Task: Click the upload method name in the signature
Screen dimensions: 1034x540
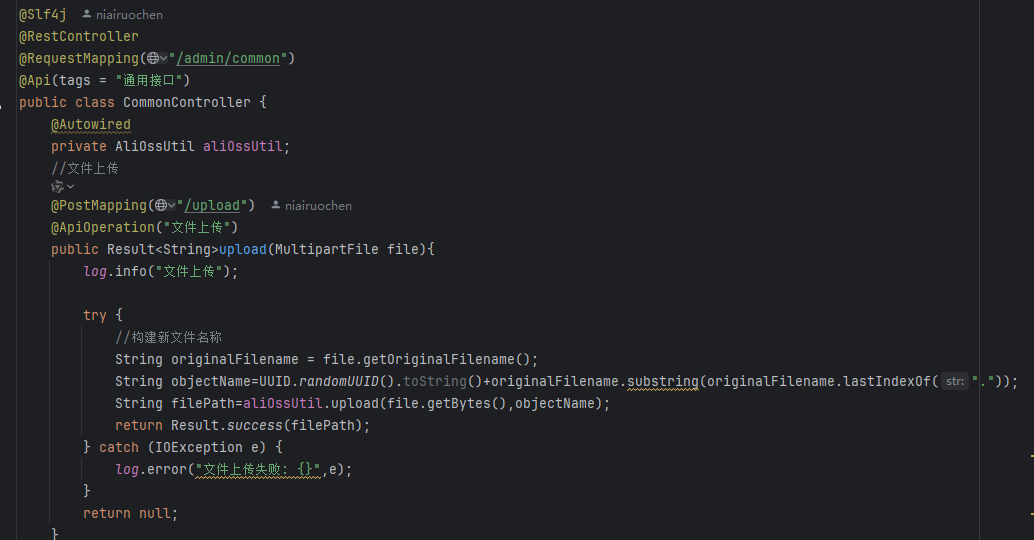Action: (x=243, y=249)
